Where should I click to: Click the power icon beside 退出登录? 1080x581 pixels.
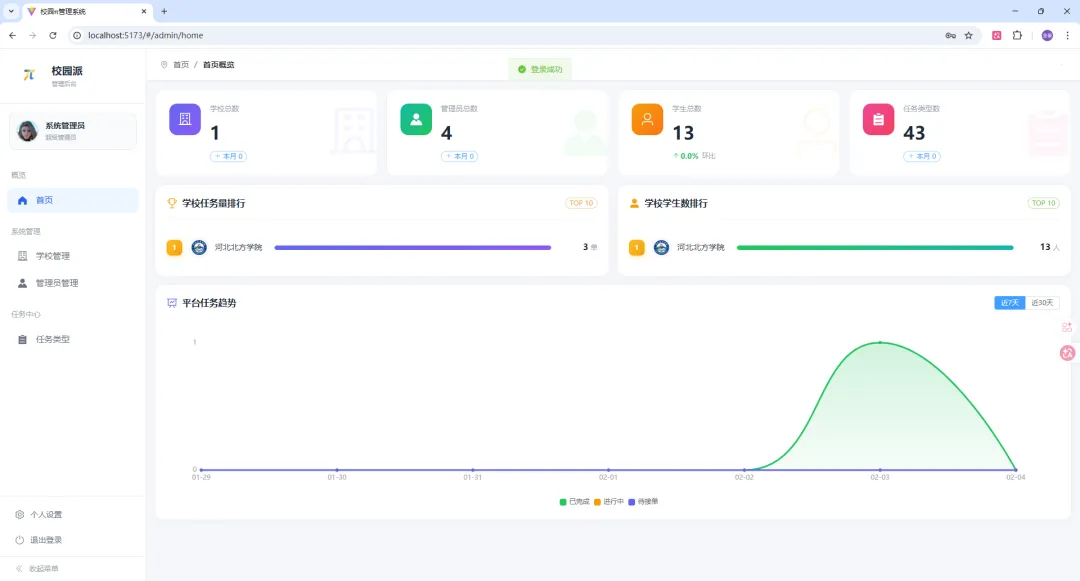[19, 540]
